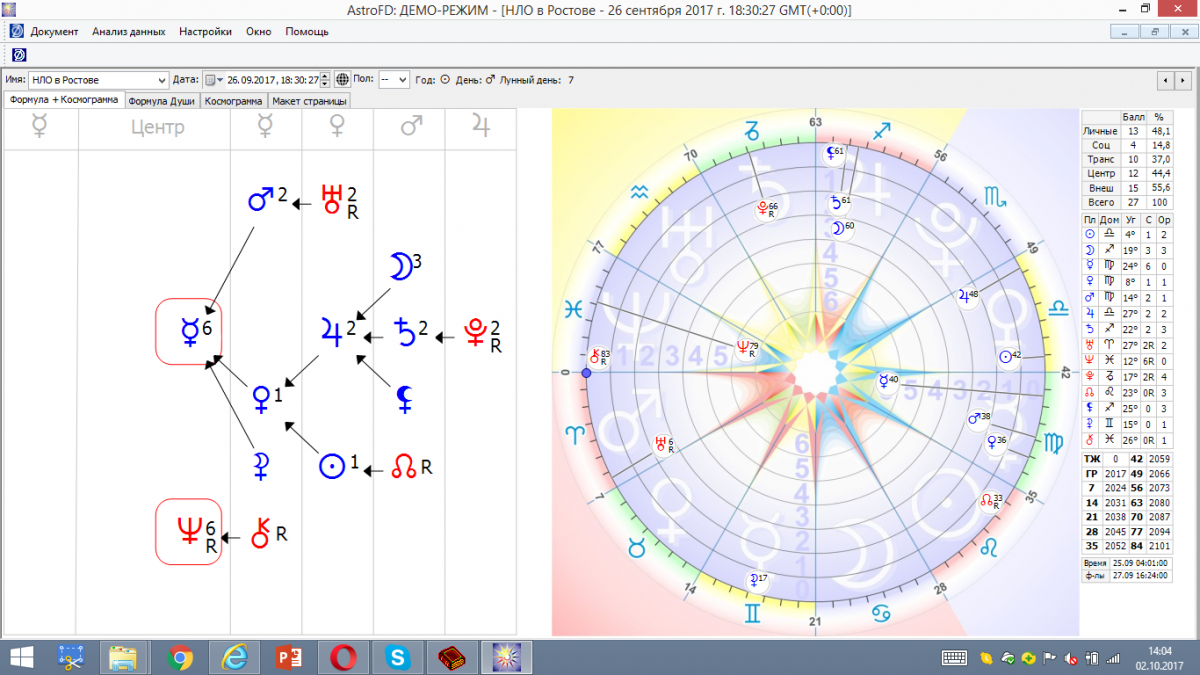Click the boxed Neptune symbol in formula
1200x675 pixels.
click(187, 531)
